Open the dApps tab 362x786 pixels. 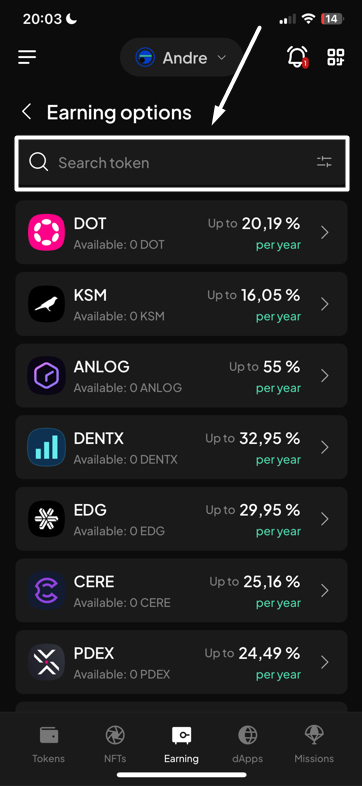click(x=248, y=744)
